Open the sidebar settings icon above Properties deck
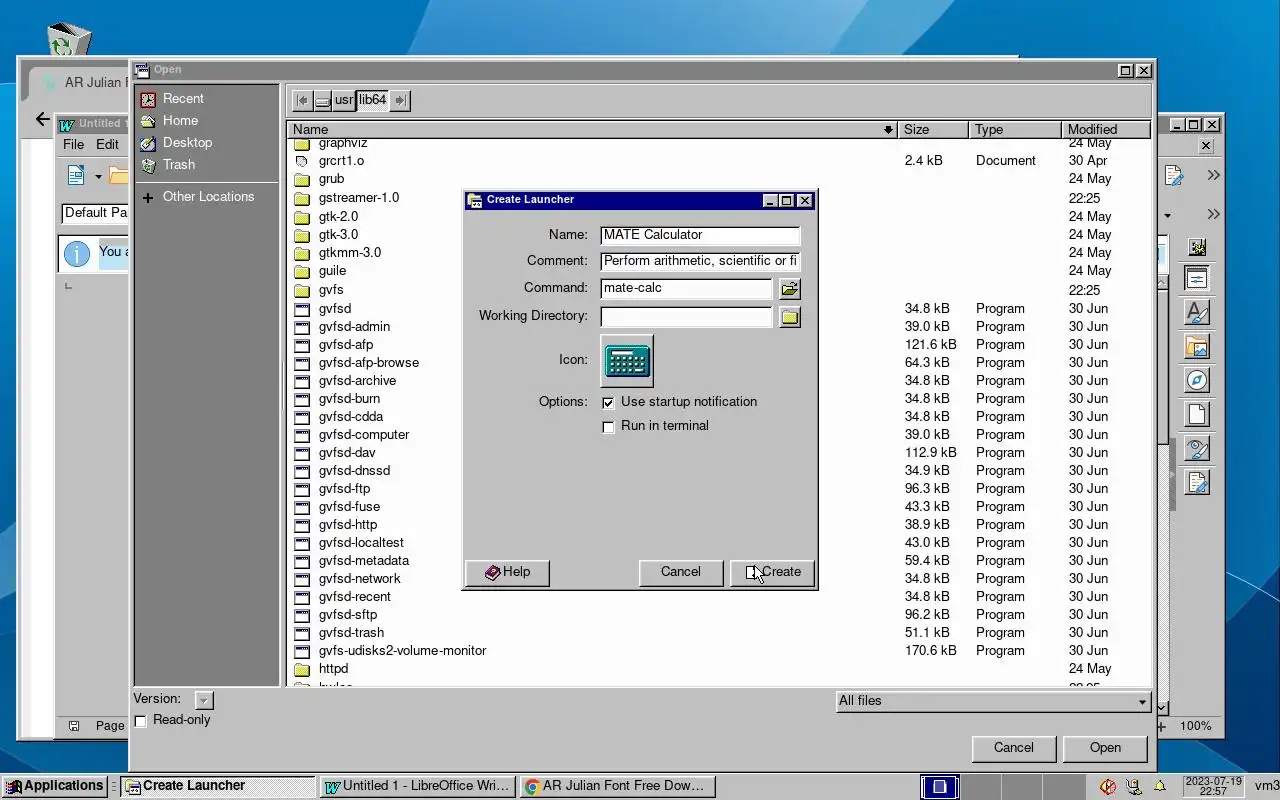1280x800 pixels. [1197, 246]
